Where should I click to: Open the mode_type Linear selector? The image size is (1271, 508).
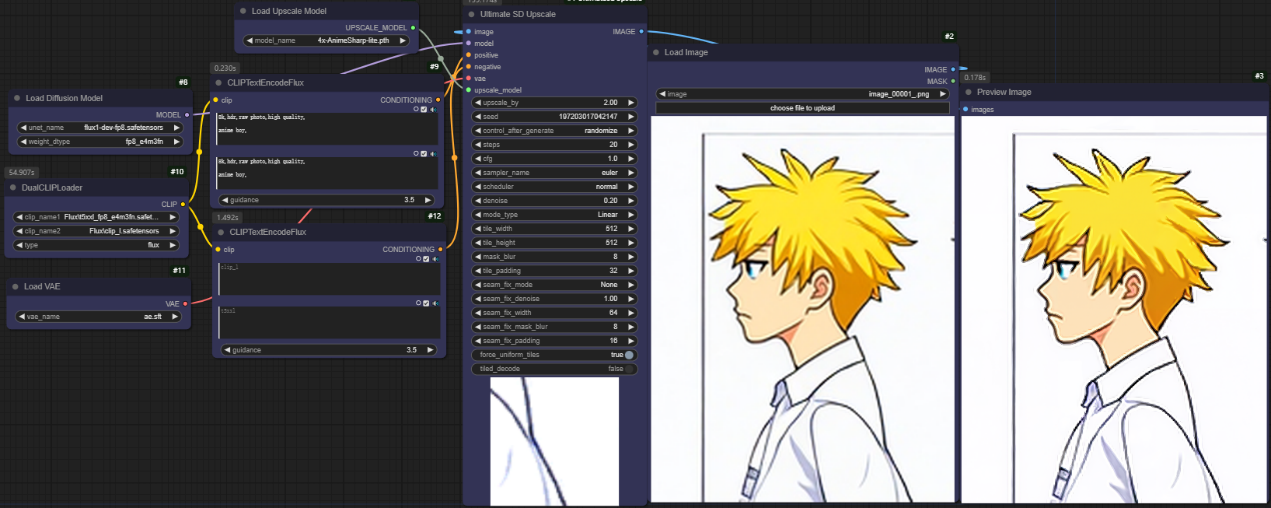click(554, 215)
